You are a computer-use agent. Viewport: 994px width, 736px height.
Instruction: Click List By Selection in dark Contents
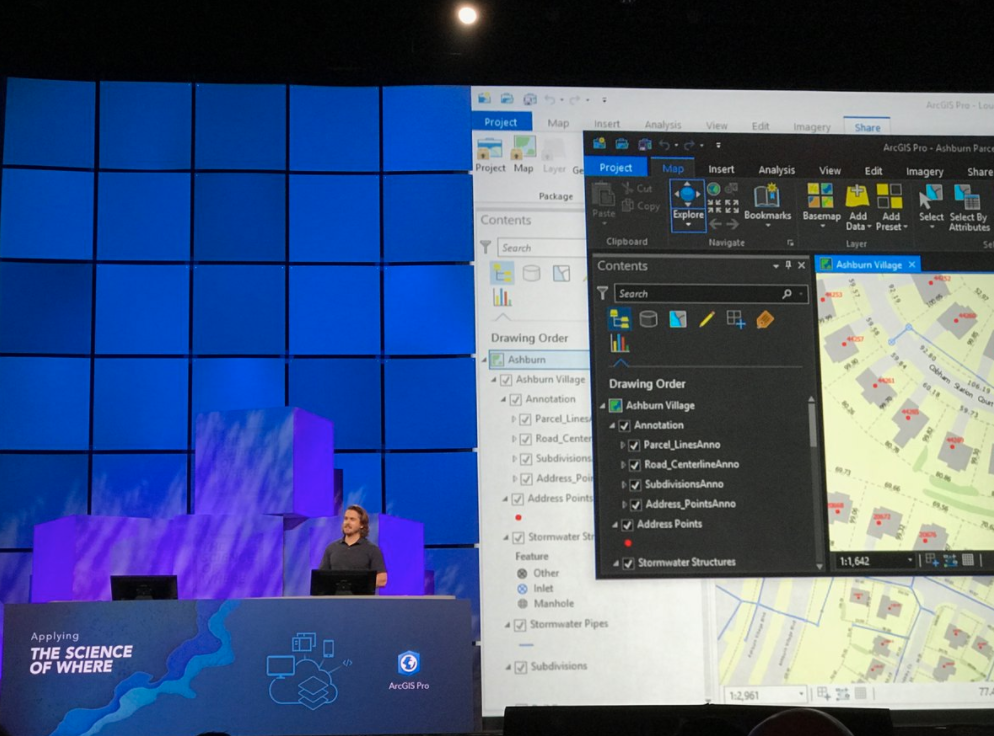coord(678,319)
